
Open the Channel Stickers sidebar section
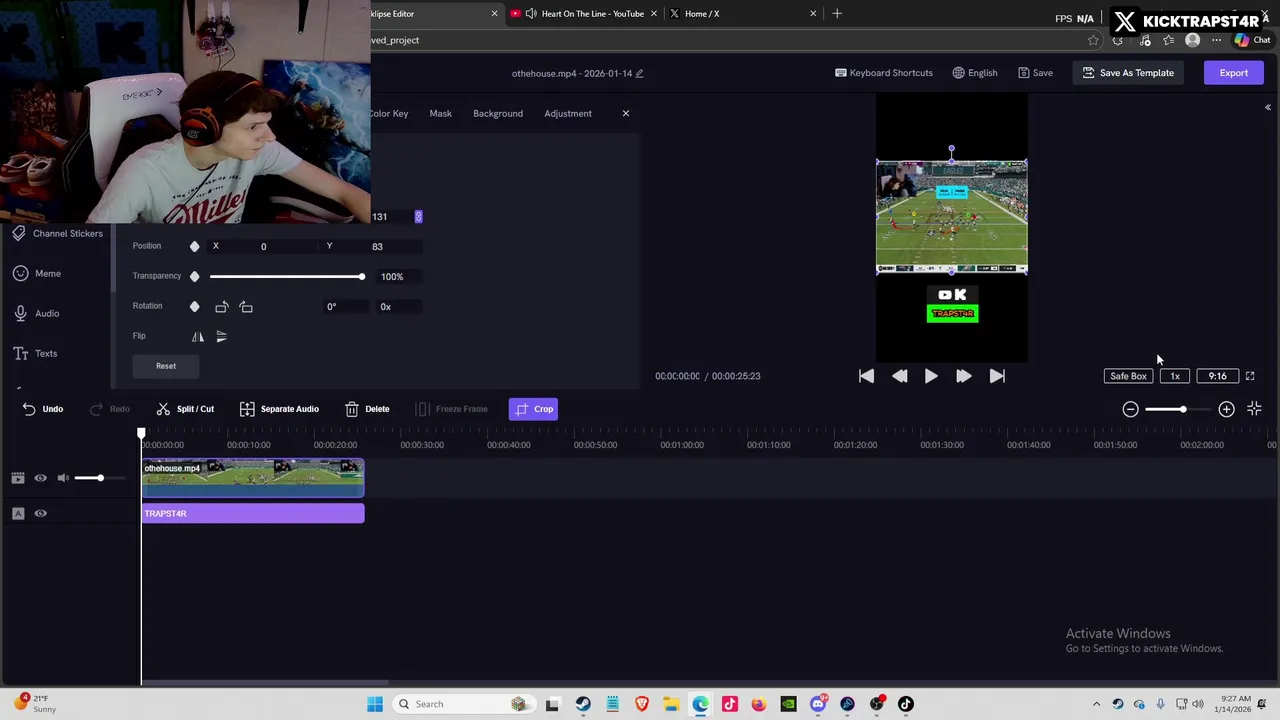coord(58,233)
